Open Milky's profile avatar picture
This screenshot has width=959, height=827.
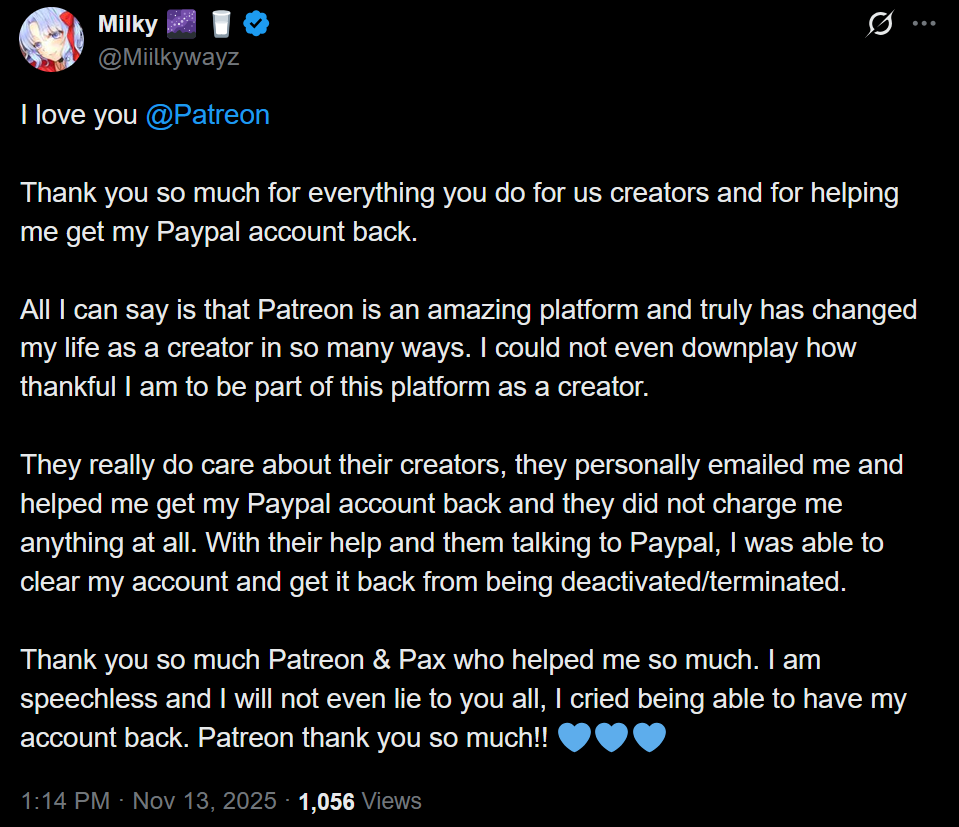(x=51, y=40)
